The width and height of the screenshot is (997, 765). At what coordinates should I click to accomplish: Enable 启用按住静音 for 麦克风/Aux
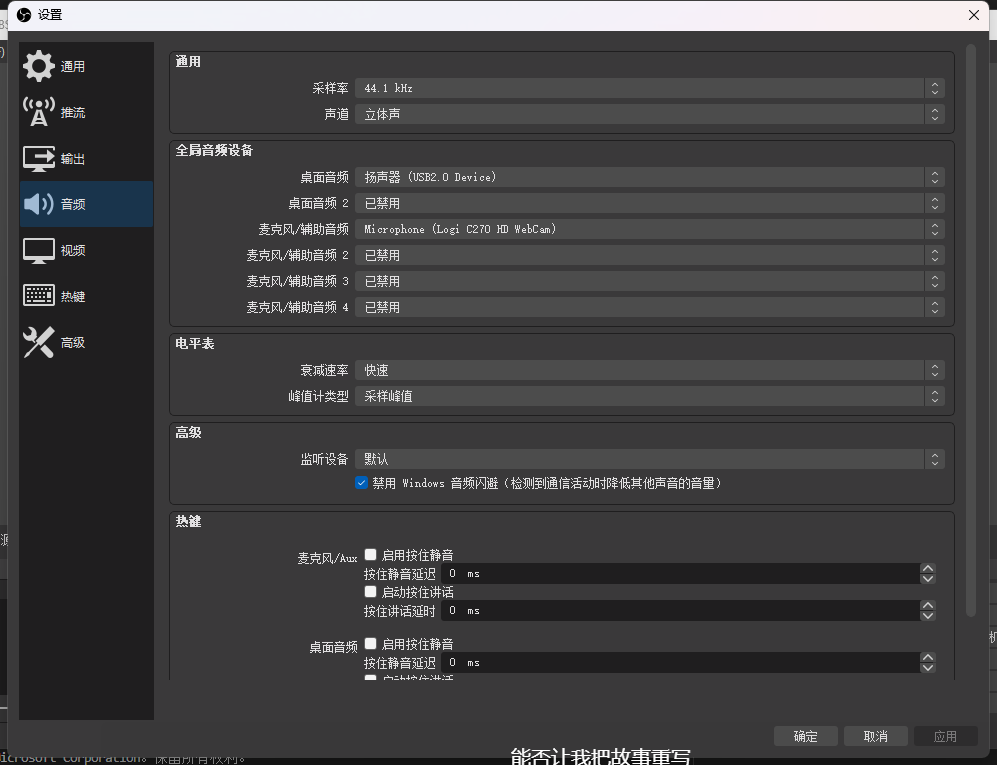pyautogui.click(x=371, y=555)
